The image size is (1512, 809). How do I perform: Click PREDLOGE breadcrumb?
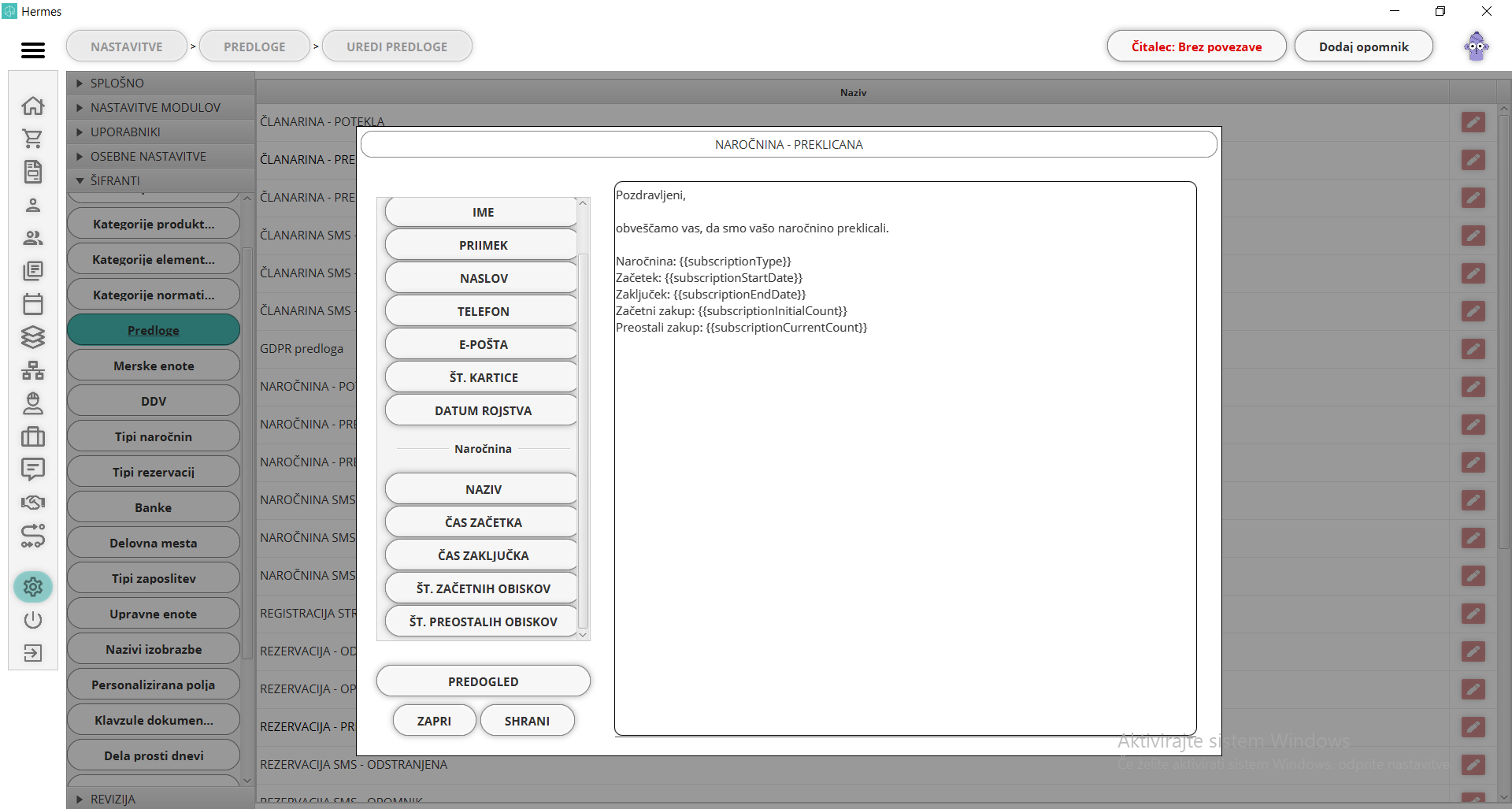coord(254,46)
